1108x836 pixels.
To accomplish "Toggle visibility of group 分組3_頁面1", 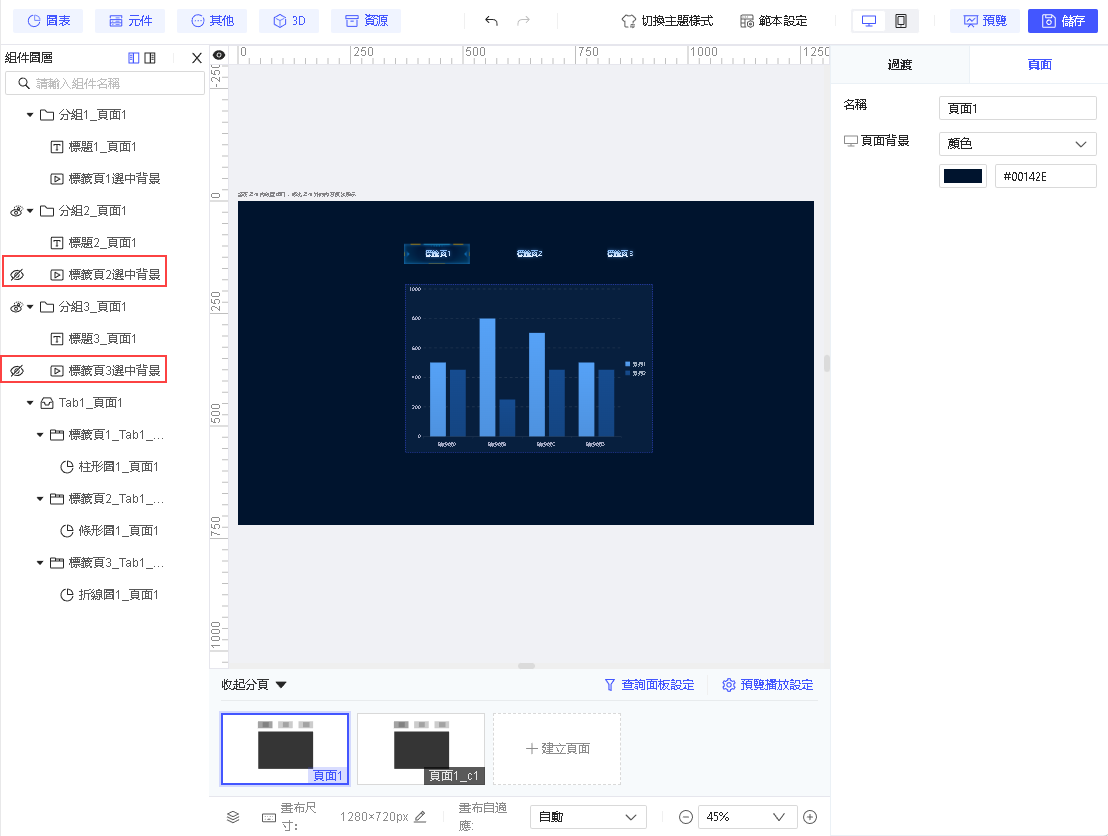I will (x=16, y=307).
